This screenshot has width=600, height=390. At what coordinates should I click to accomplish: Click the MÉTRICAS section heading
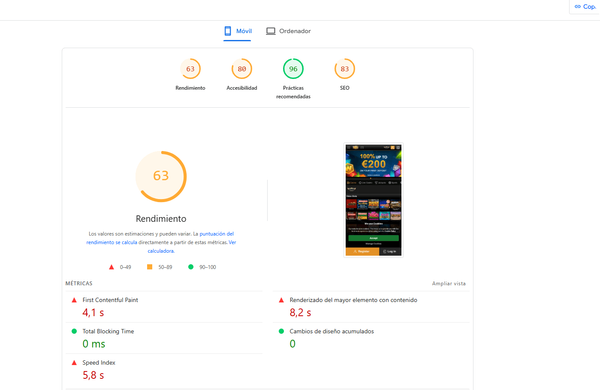click(x=79, y=284)
